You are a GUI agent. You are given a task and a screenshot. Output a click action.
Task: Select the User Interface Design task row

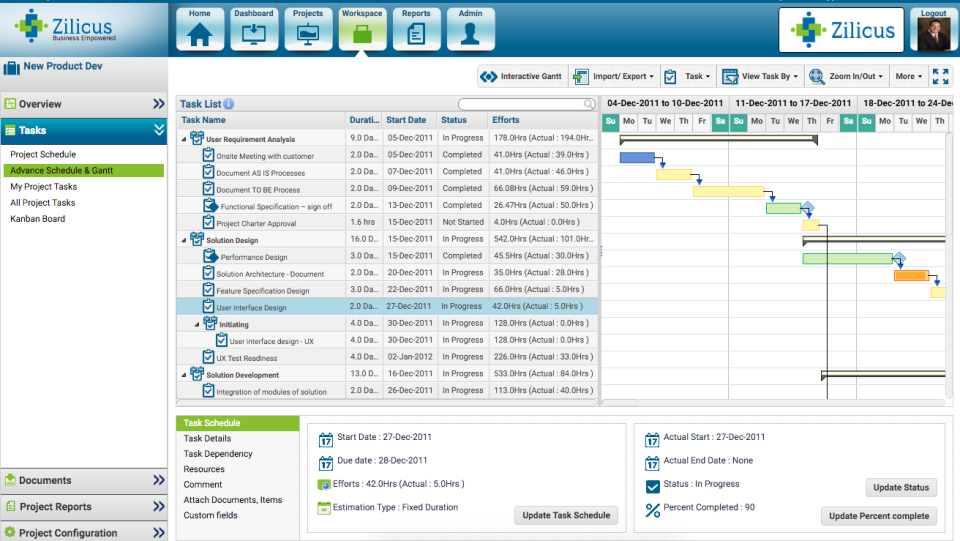[387, 306]
